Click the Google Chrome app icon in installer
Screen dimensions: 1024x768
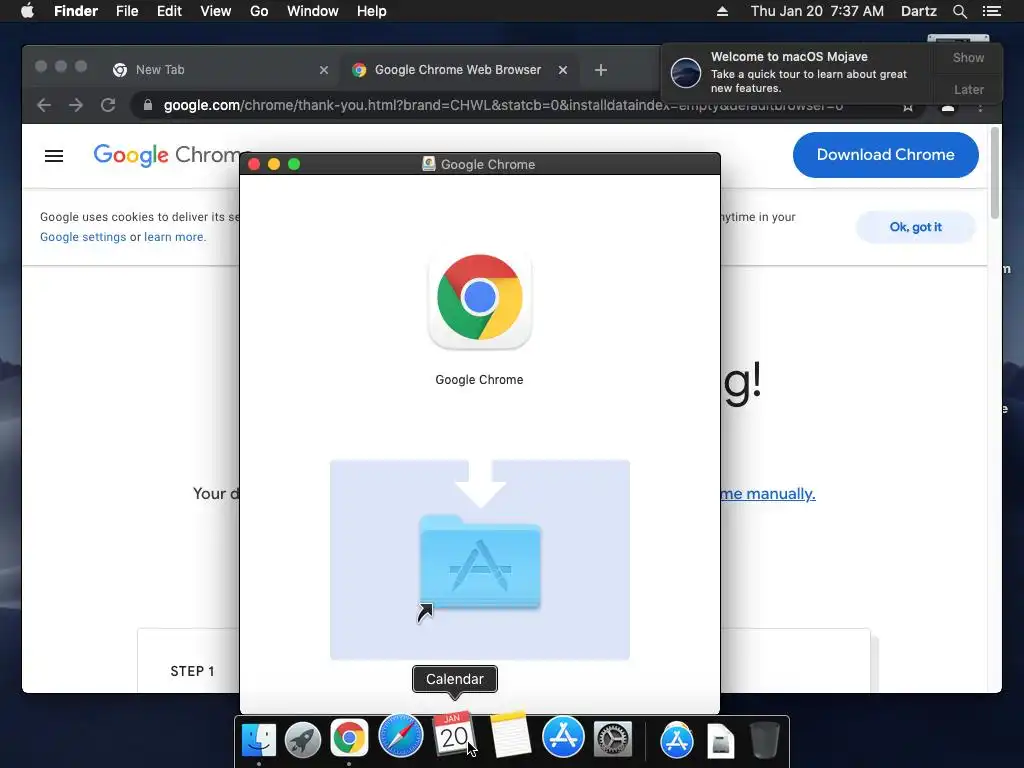click(x=480, y=300)
